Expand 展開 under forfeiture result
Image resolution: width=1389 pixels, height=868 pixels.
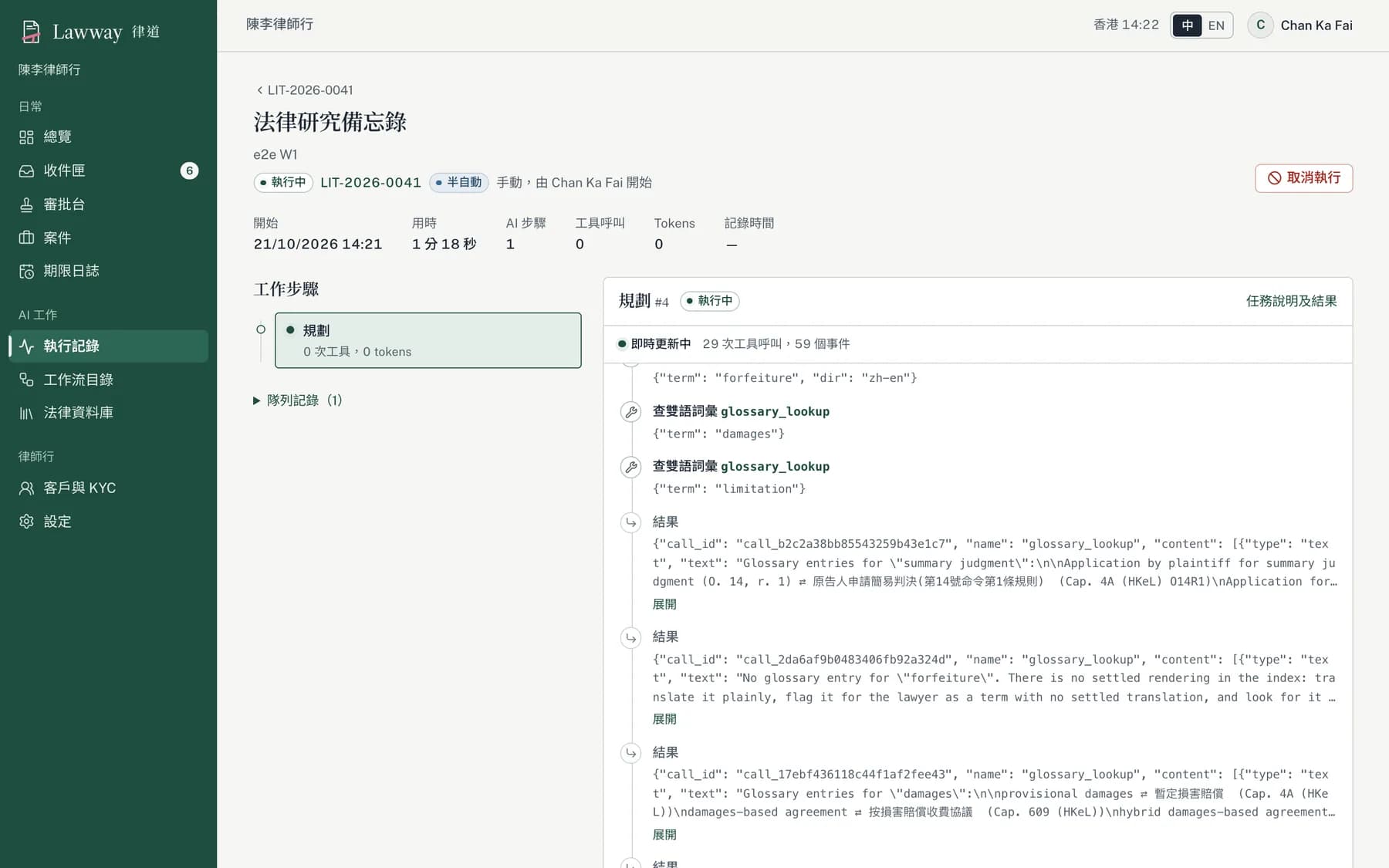coord(664,719)
